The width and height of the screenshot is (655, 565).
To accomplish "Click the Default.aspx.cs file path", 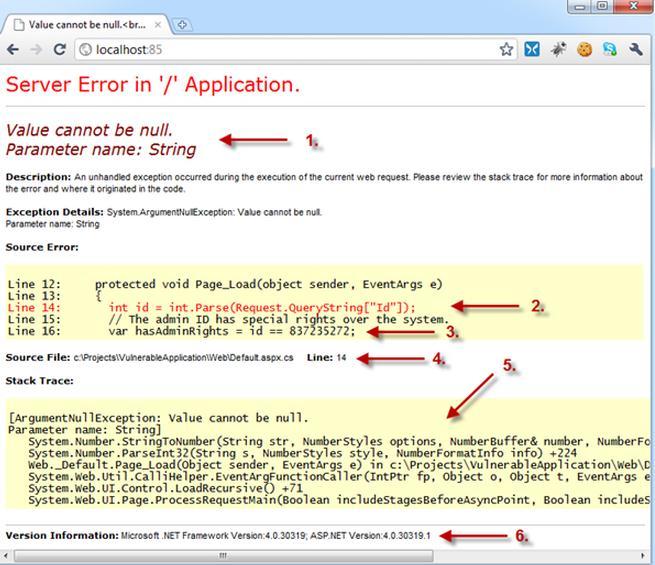I will [x=183, y=358].
